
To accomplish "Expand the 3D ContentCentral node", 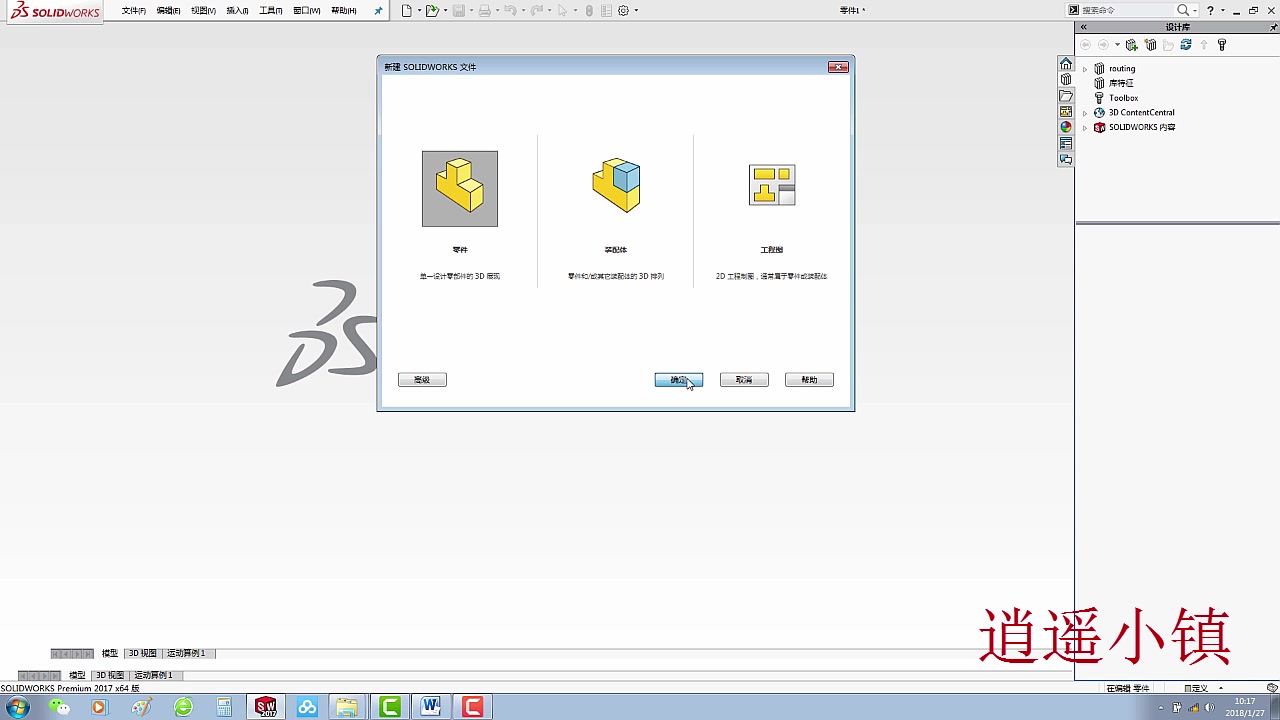I will point(1085,113).
